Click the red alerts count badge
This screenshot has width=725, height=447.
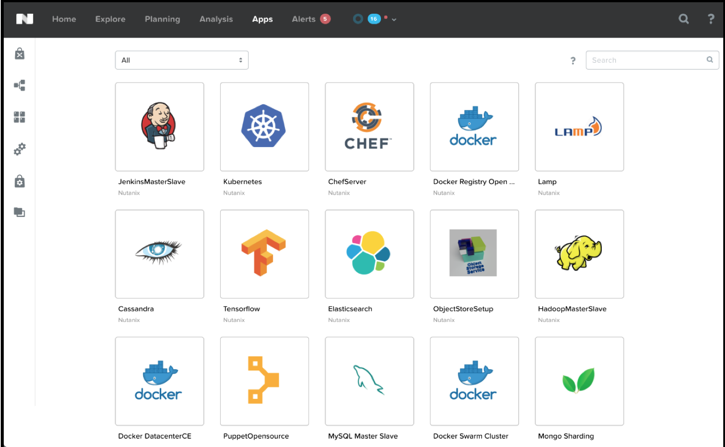click(x=325, y=19)
